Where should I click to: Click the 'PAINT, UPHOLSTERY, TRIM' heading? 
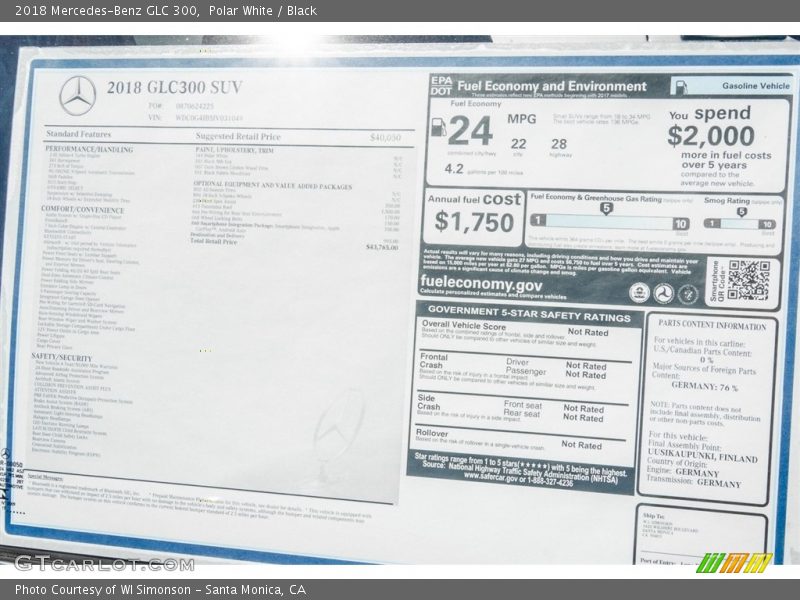(x=234, y=150)
